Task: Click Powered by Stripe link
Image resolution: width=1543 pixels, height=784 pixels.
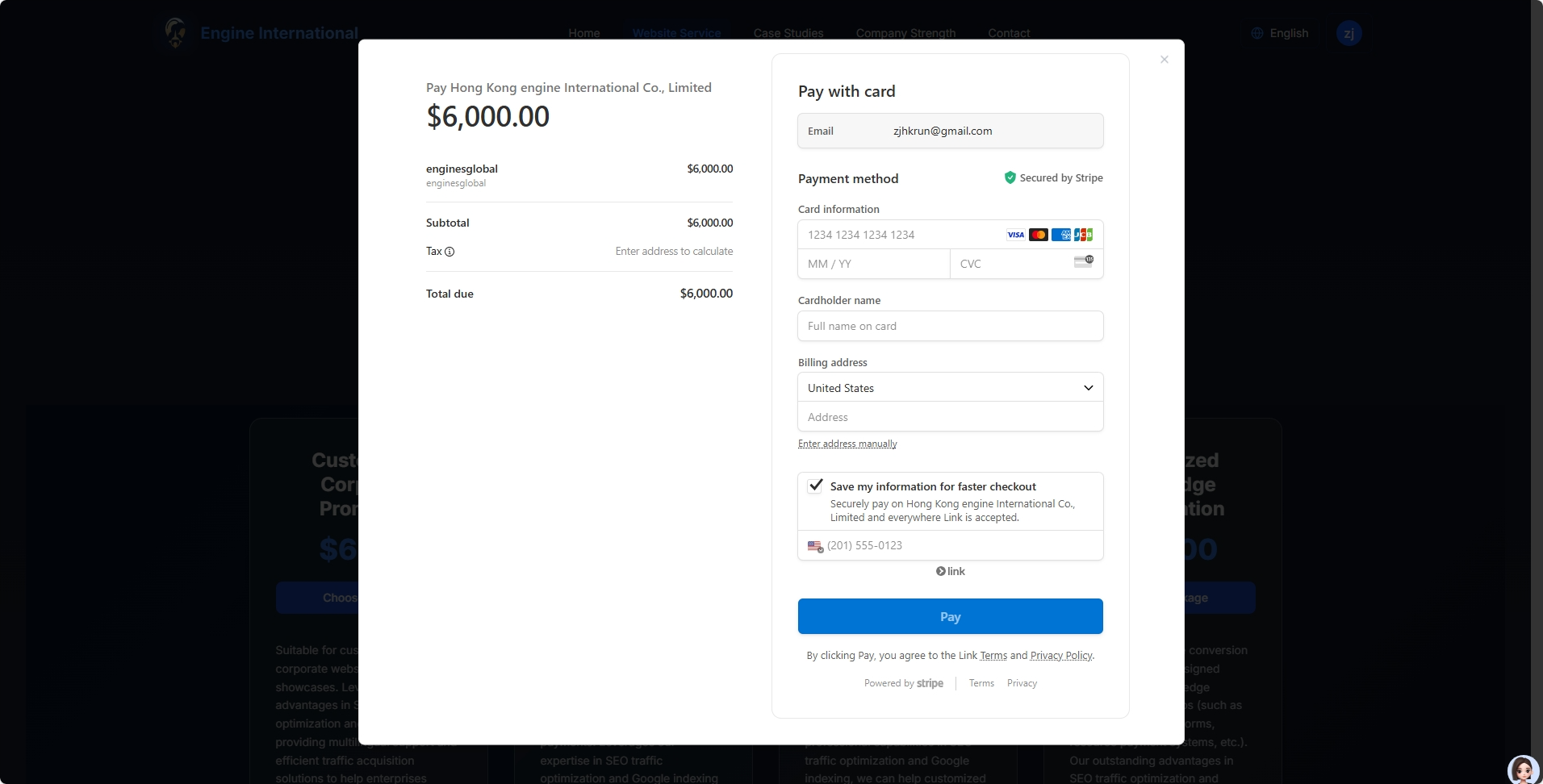Action: (x=904, y=683)
